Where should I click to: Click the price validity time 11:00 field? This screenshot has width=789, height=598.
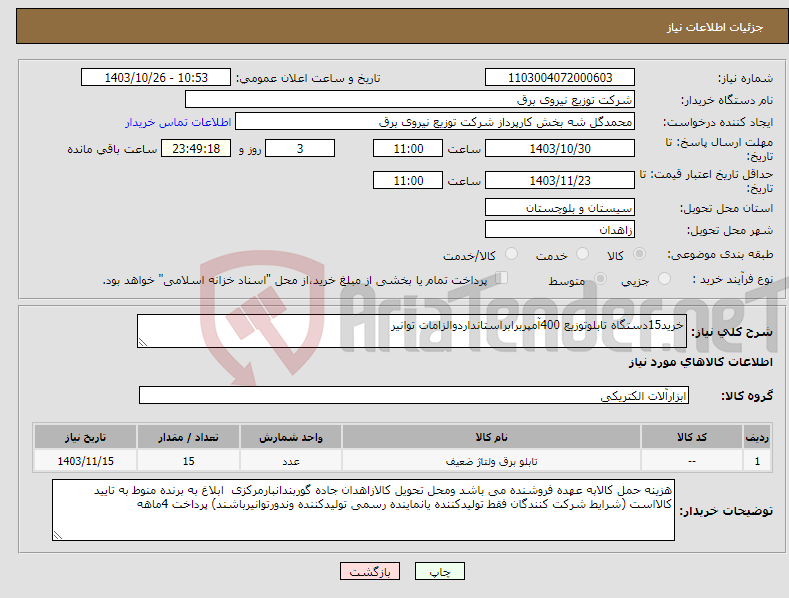[408, 180]
